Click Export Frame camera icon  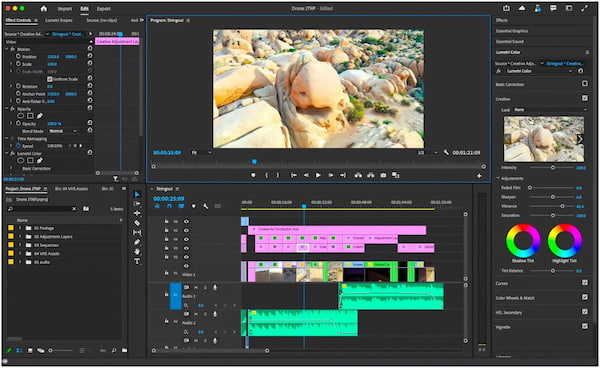click(383, 175)
